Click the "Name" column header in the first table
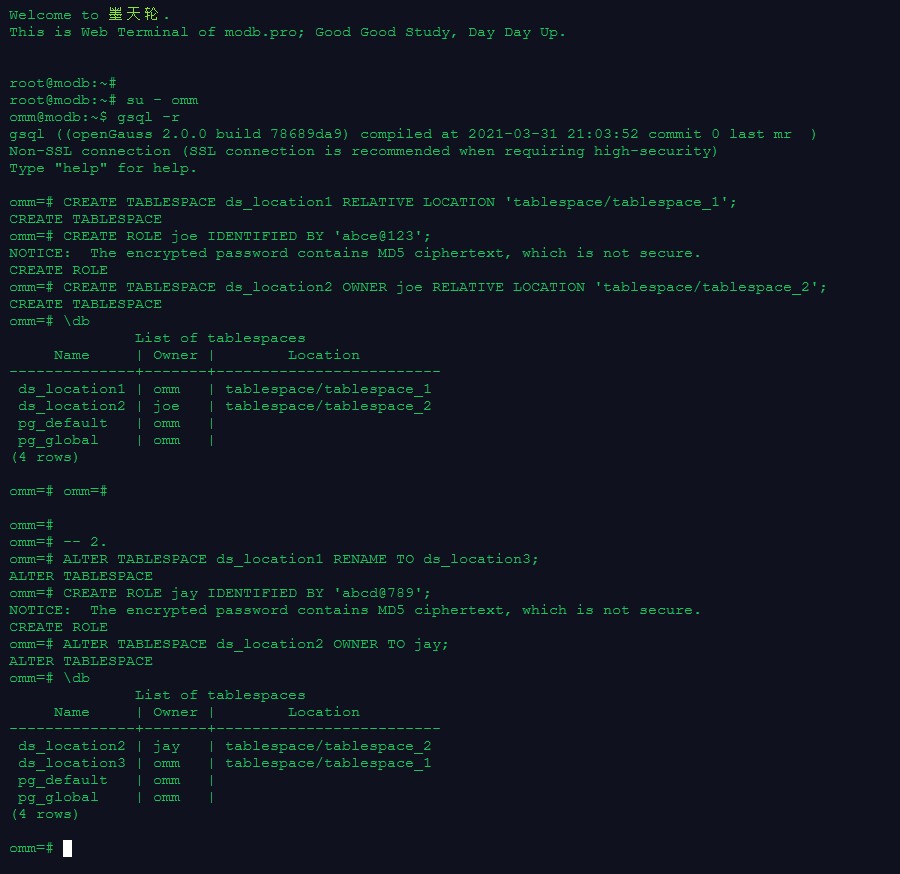The image size is (900, 874). click(71, 355)
